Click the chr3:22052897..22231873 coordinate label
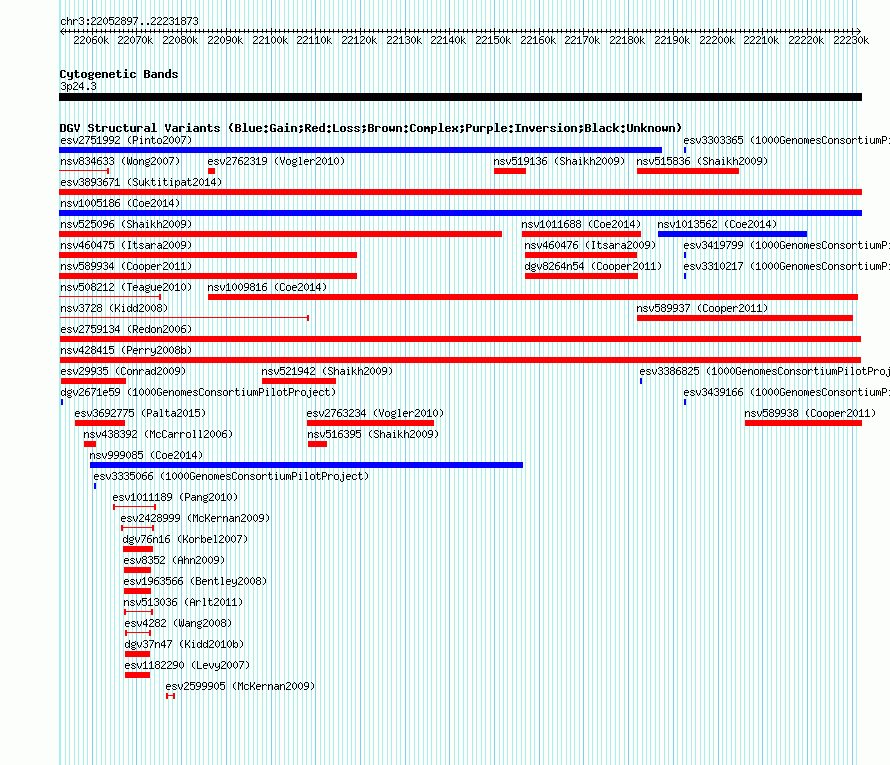This screenshot has width=890, height=765. tap(129, 21)
